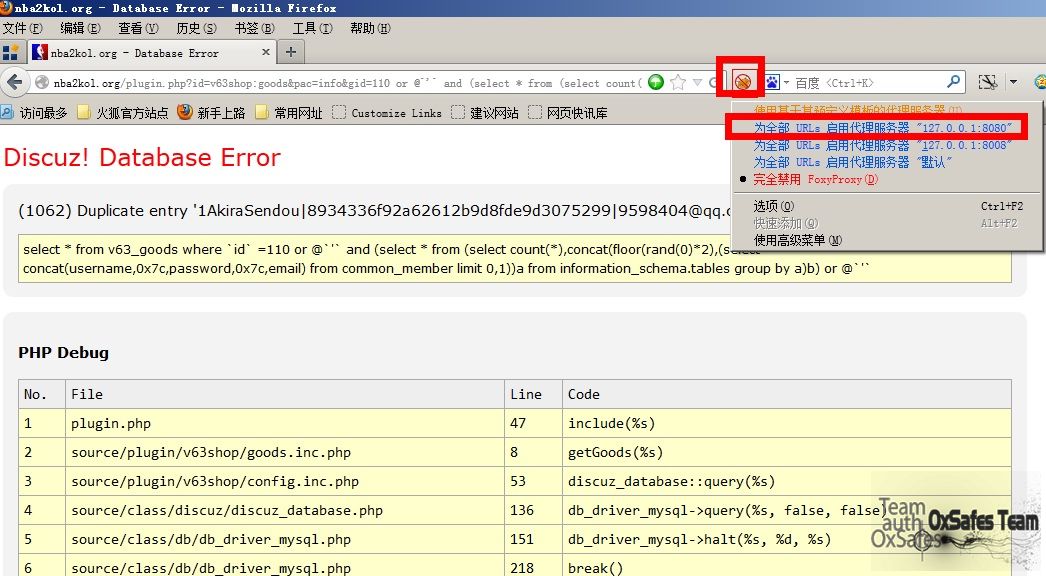Open the 常用网址 bookmark folder
1046x576 pixels.
pos(289,113)
